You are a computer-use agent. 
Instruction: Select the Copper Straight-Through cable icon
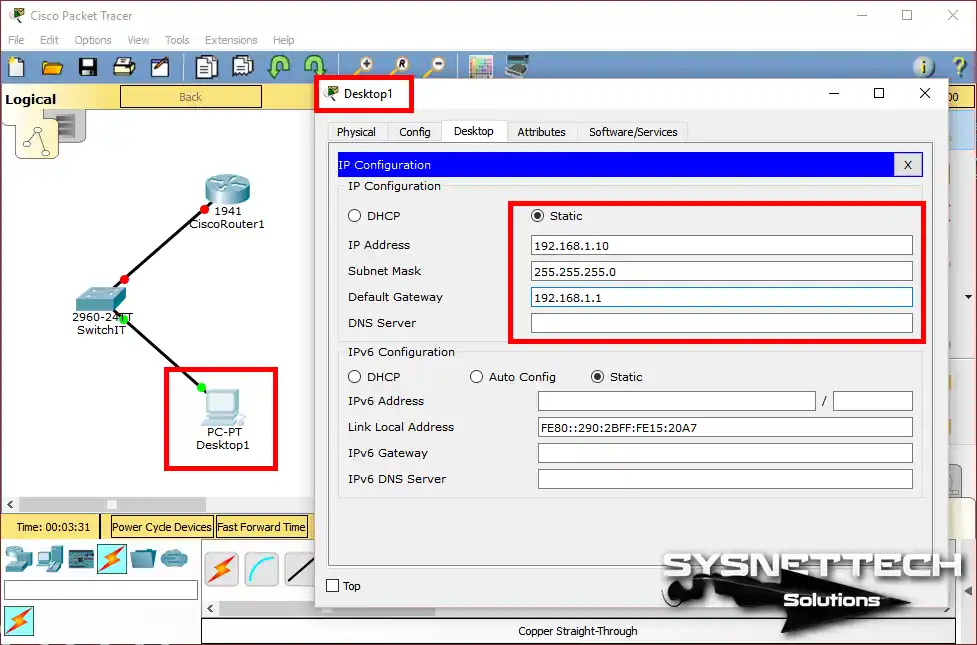pos(300,567)
